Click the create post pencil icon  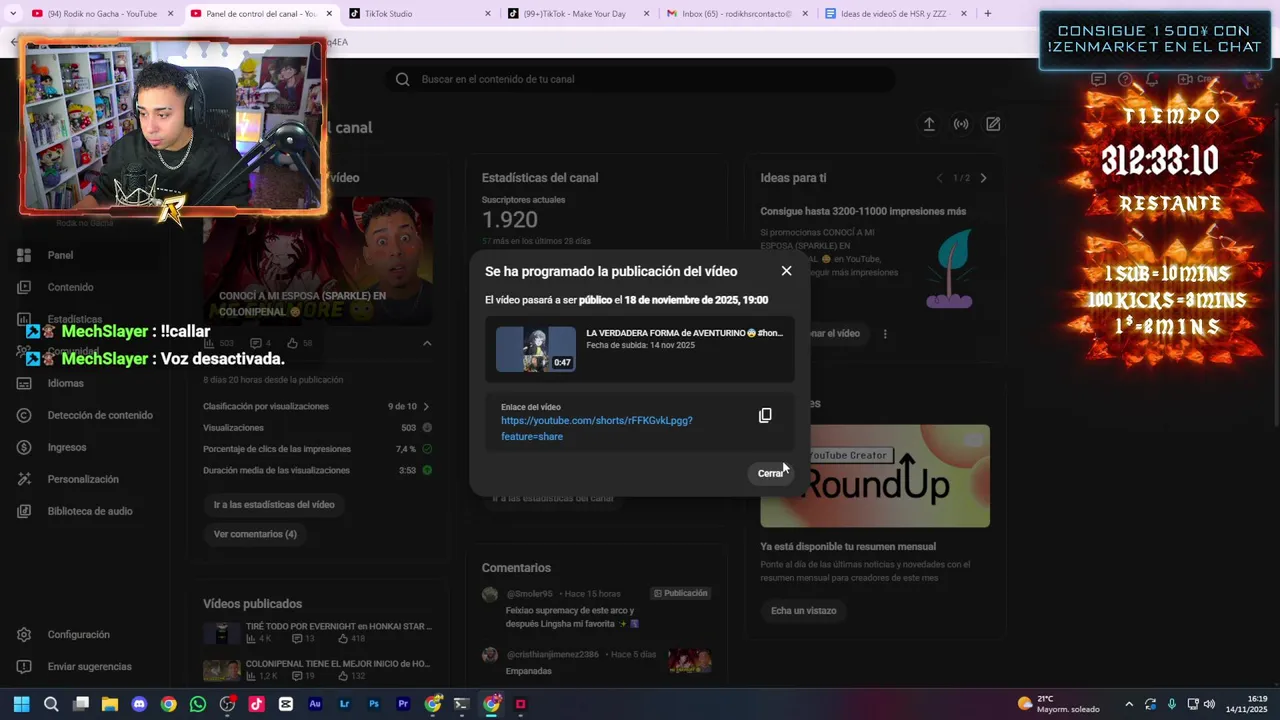(993, 124)
